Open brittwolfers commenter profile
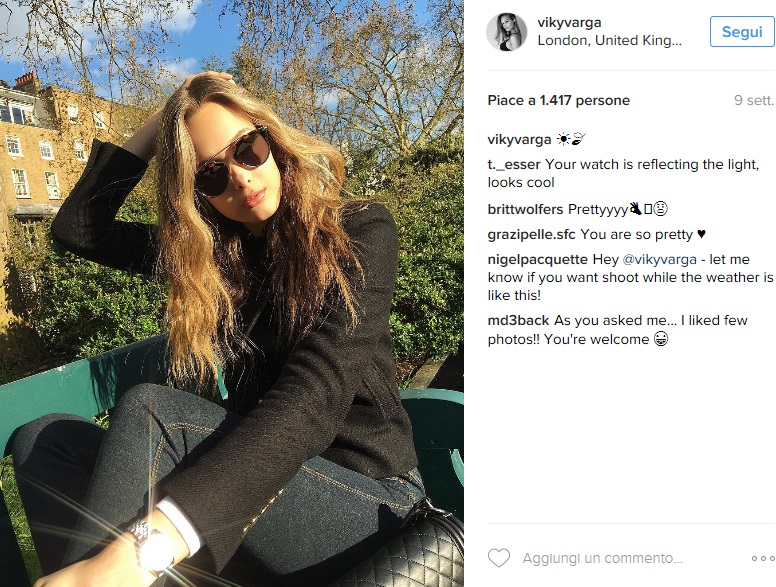This screenshot has width=776, height=587. pos(525,209)
